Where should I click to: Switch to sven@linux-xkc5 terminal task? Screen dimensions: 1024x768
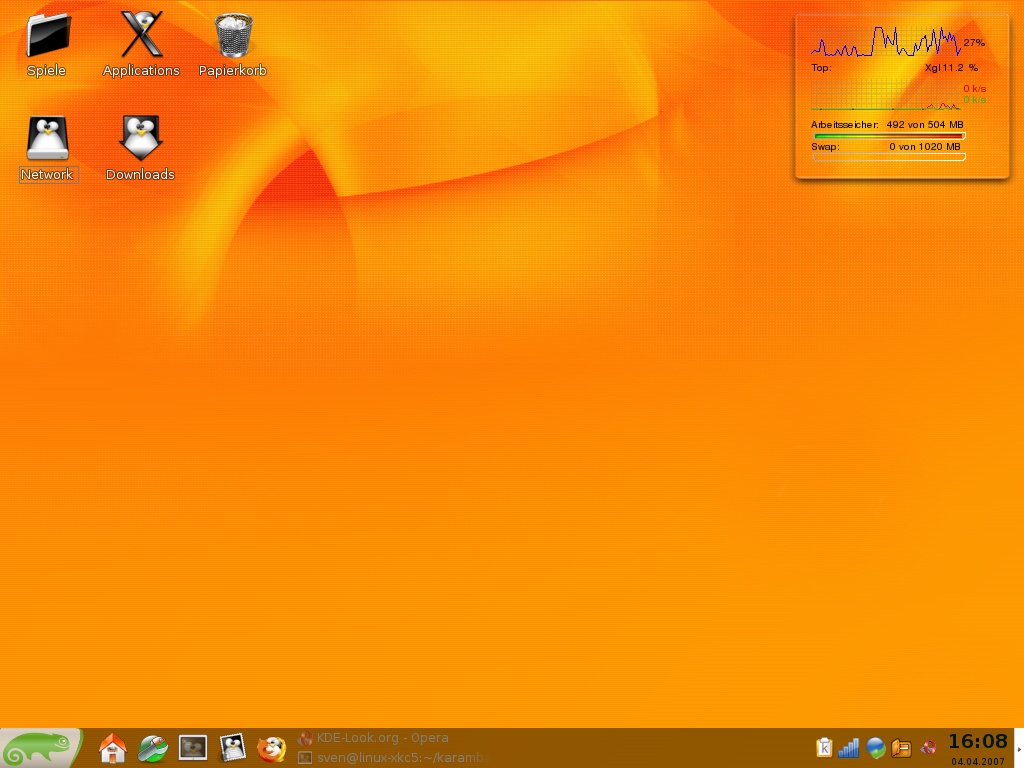(x=393, y=758)
